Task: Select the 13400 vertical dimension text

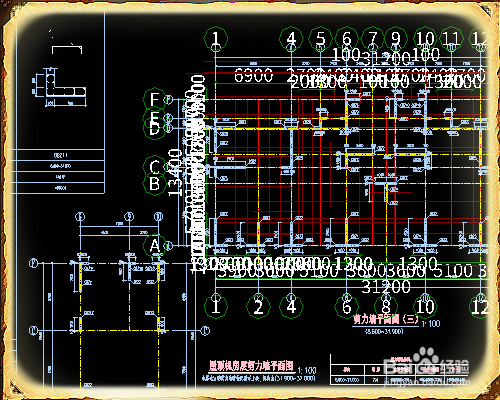Action: point(175,172)
